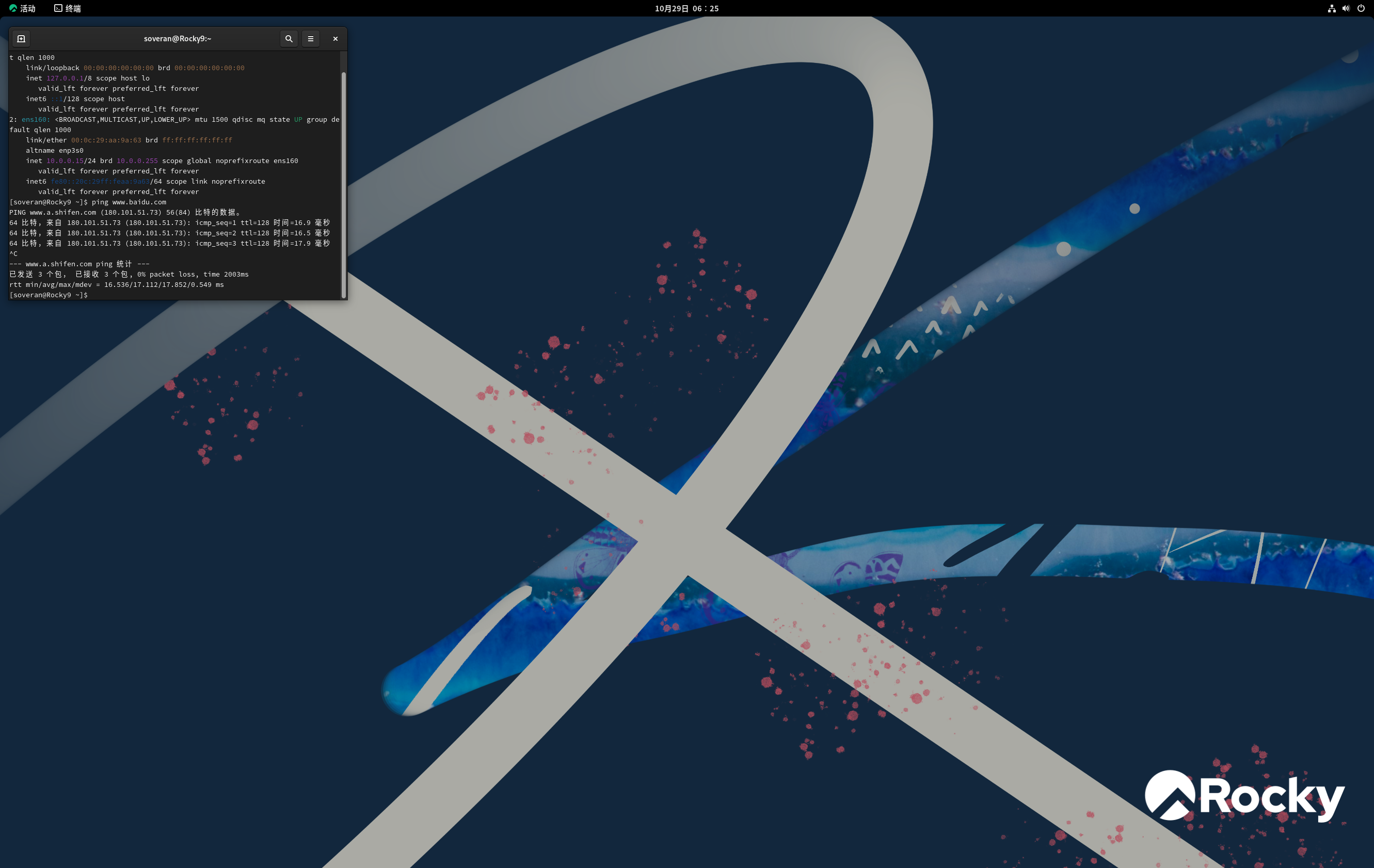Click the Rocky logo icon beside 活动
This screenshot has width=1374, height=868.
(12, 9)
